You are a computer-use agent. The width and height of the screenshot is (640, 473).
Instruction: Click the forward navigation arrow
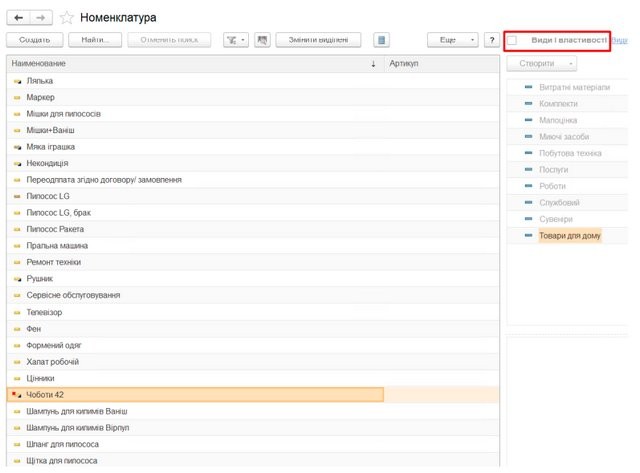[x=40, y=18]
